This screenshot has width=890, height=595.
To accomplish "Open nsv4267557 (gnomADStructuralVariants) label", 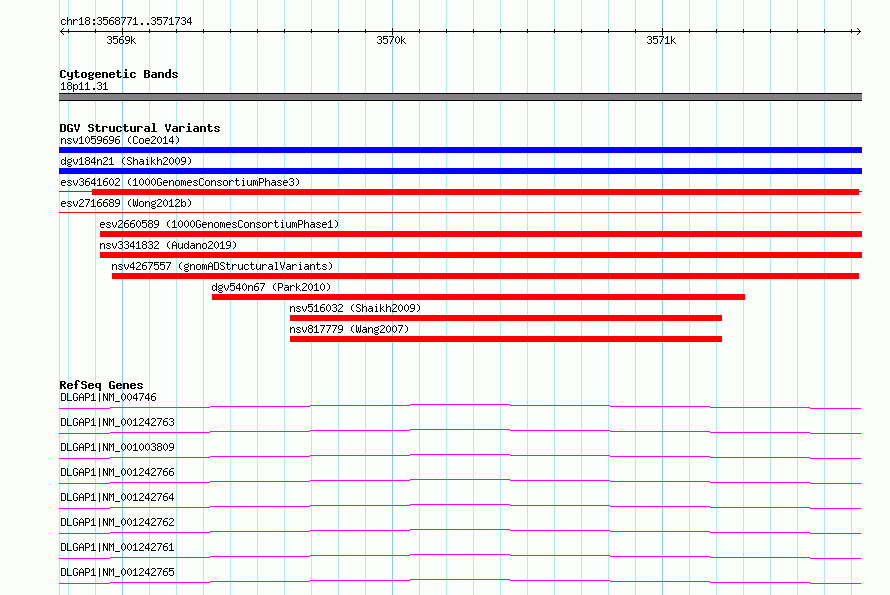I will 222,266.
